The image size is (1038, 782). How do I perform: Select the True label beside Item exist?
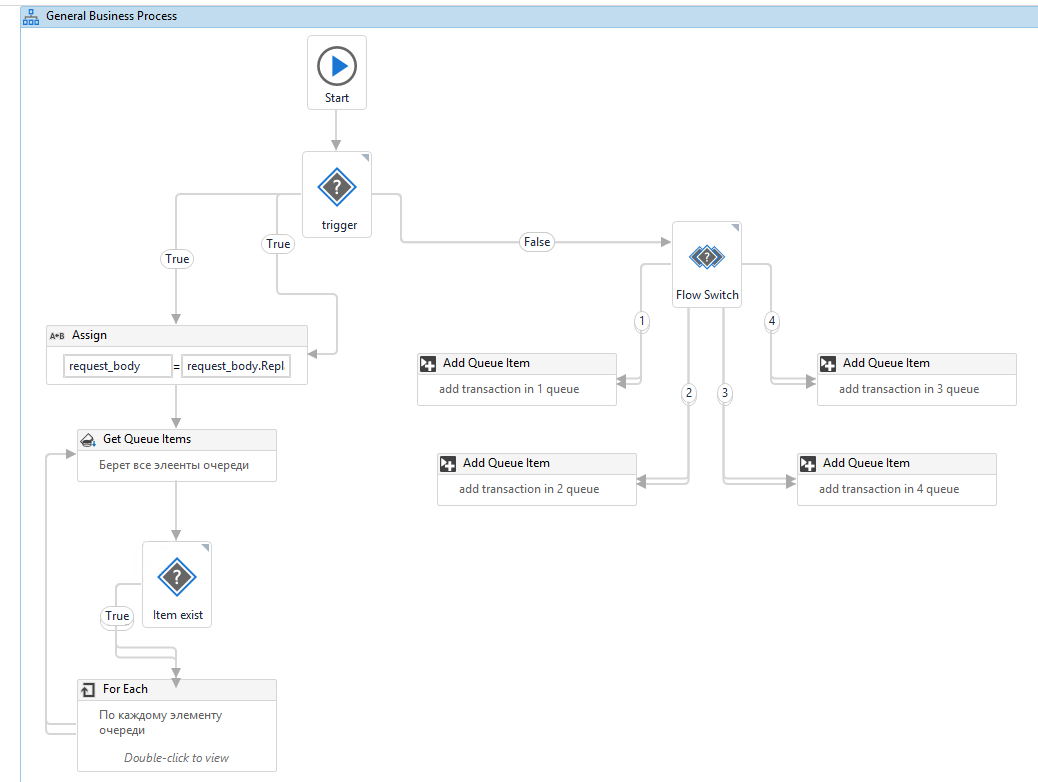[x=117, y=616]
